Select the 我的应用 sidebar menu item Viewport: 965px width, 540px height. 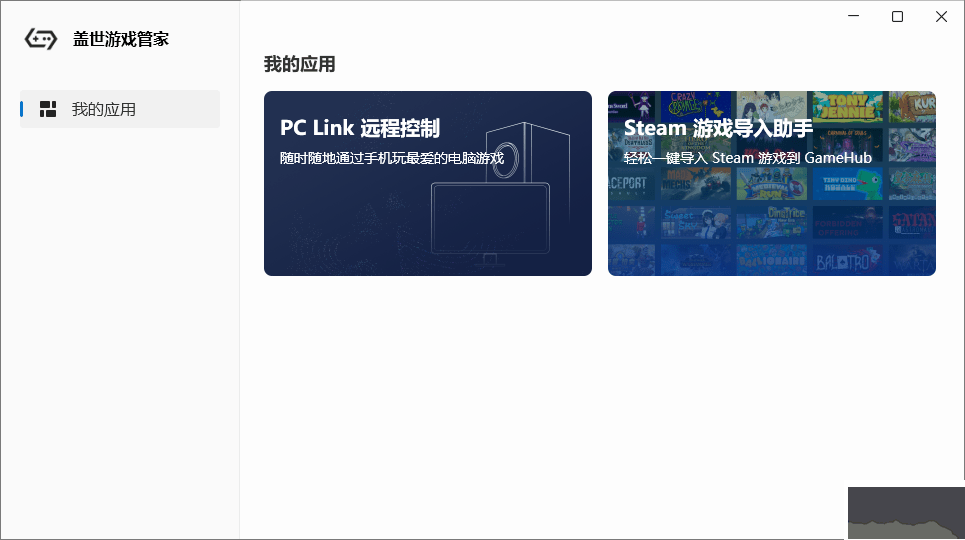click(x=120, y=109)
